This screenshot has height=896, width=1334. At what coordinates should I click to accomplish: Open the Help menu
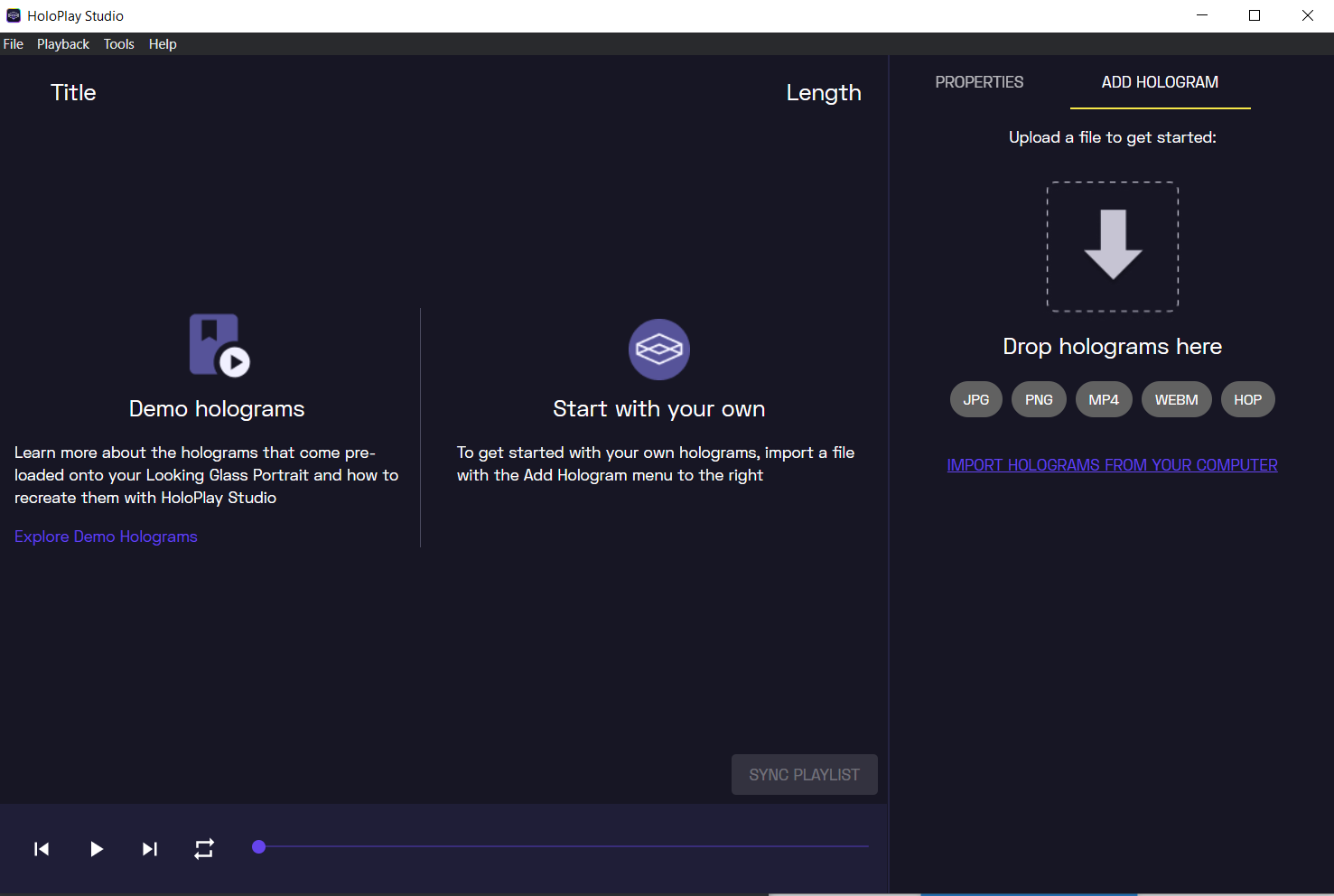click(x=163, y=44)
